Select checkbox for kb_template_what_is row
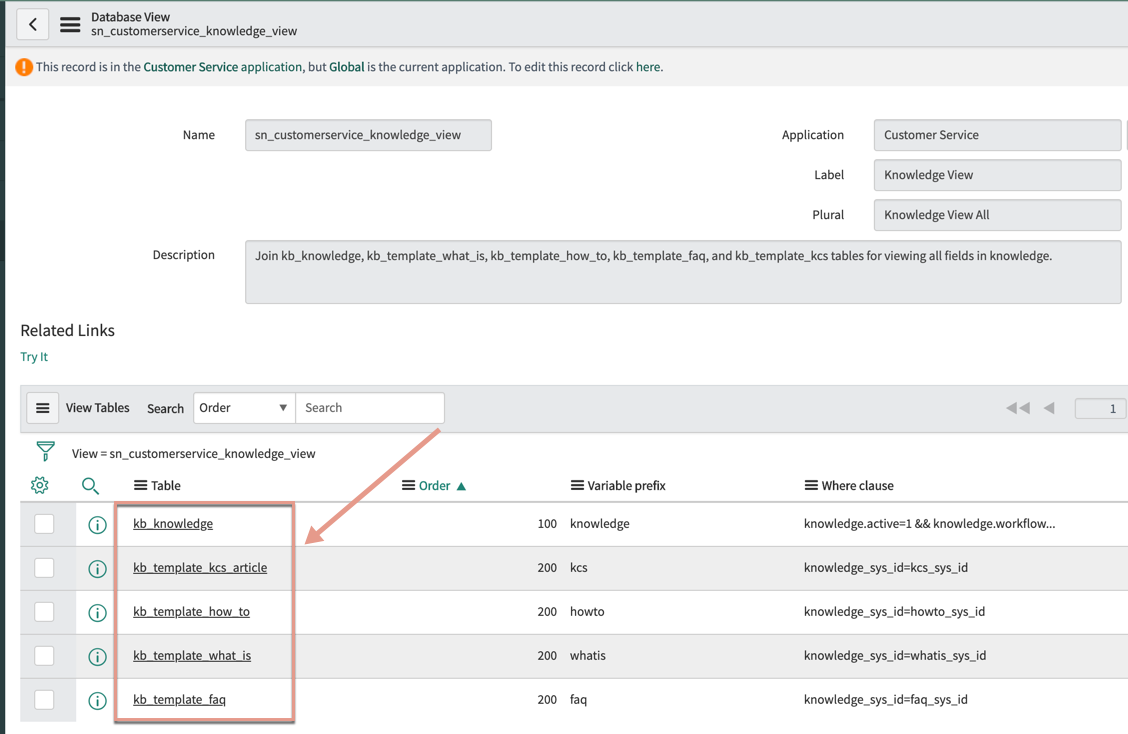The height and width of the screenshot is (734, 1128). pyautogui.click(x=44, y=656)
